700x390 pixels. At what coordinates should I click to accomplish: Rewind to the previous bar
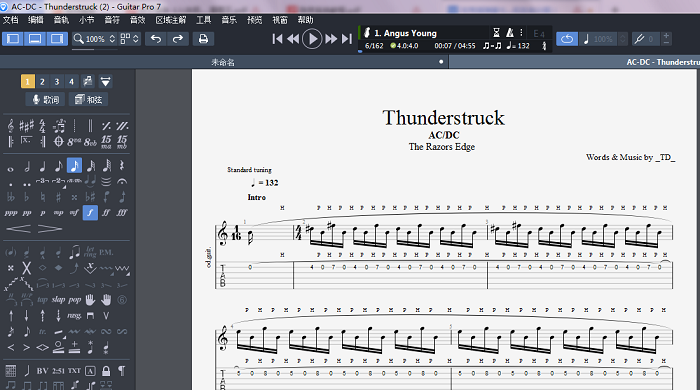(x=293, y=39)
